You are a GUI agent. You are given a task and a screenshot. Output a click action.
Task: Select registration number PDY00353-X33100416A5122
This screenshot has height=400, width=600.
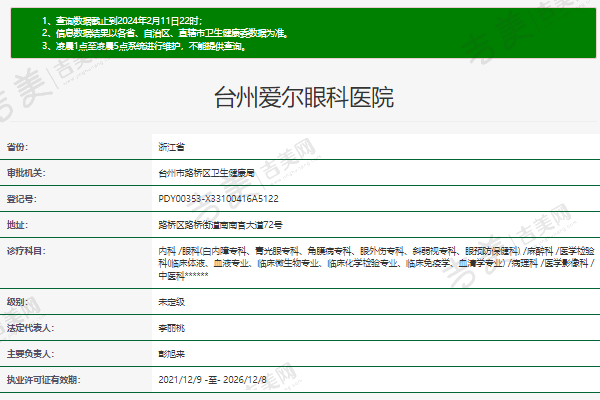pyautogui.click(x=218, y=199)
